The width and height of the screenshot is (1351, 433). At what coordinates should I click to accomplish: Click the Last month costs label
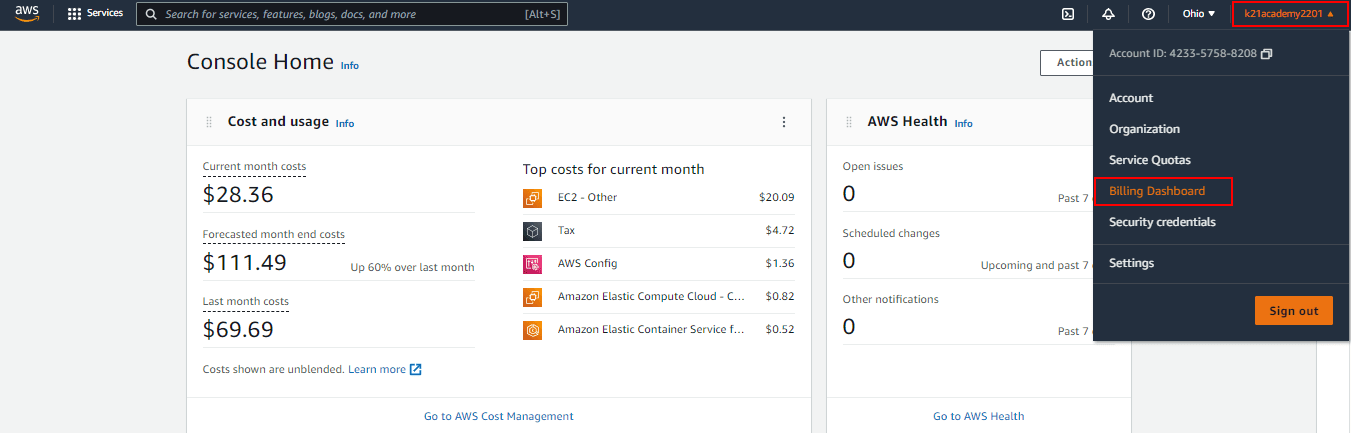click(x=246, y=301)
